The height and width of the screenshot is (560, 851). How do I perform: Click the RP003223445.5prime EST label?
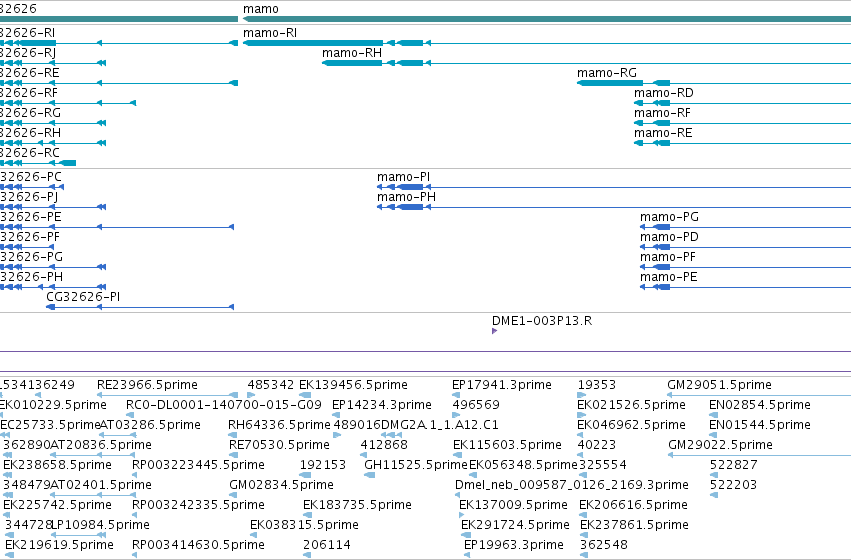point(199,465)
